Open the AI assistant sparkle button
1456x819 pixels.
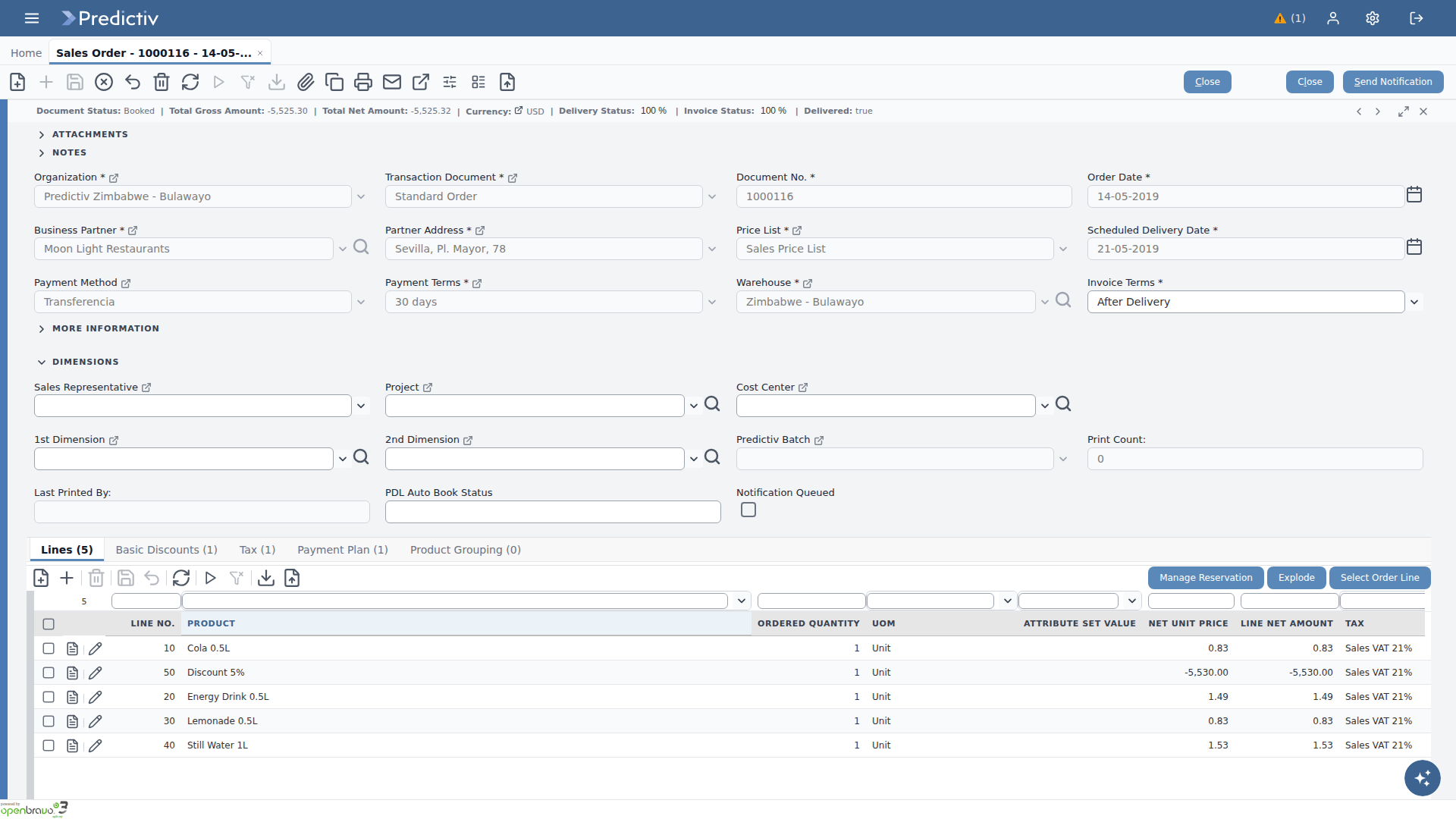tap(1423, 778)
